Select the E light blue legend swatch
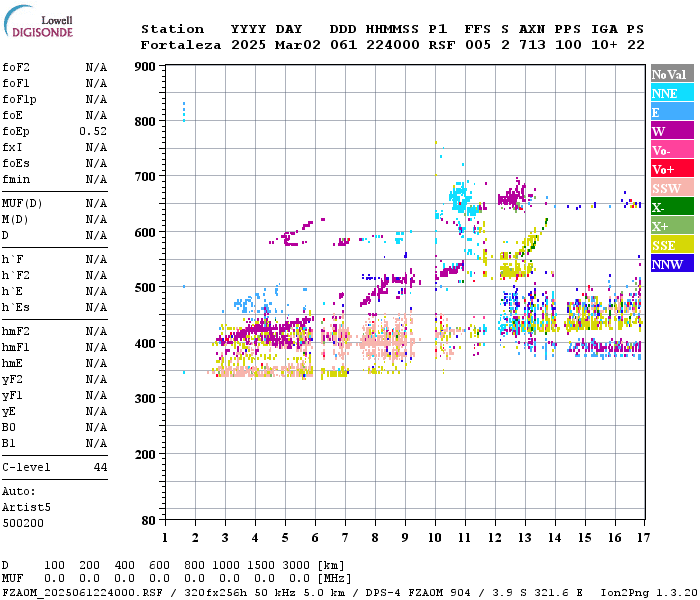 tap(672, 112)
